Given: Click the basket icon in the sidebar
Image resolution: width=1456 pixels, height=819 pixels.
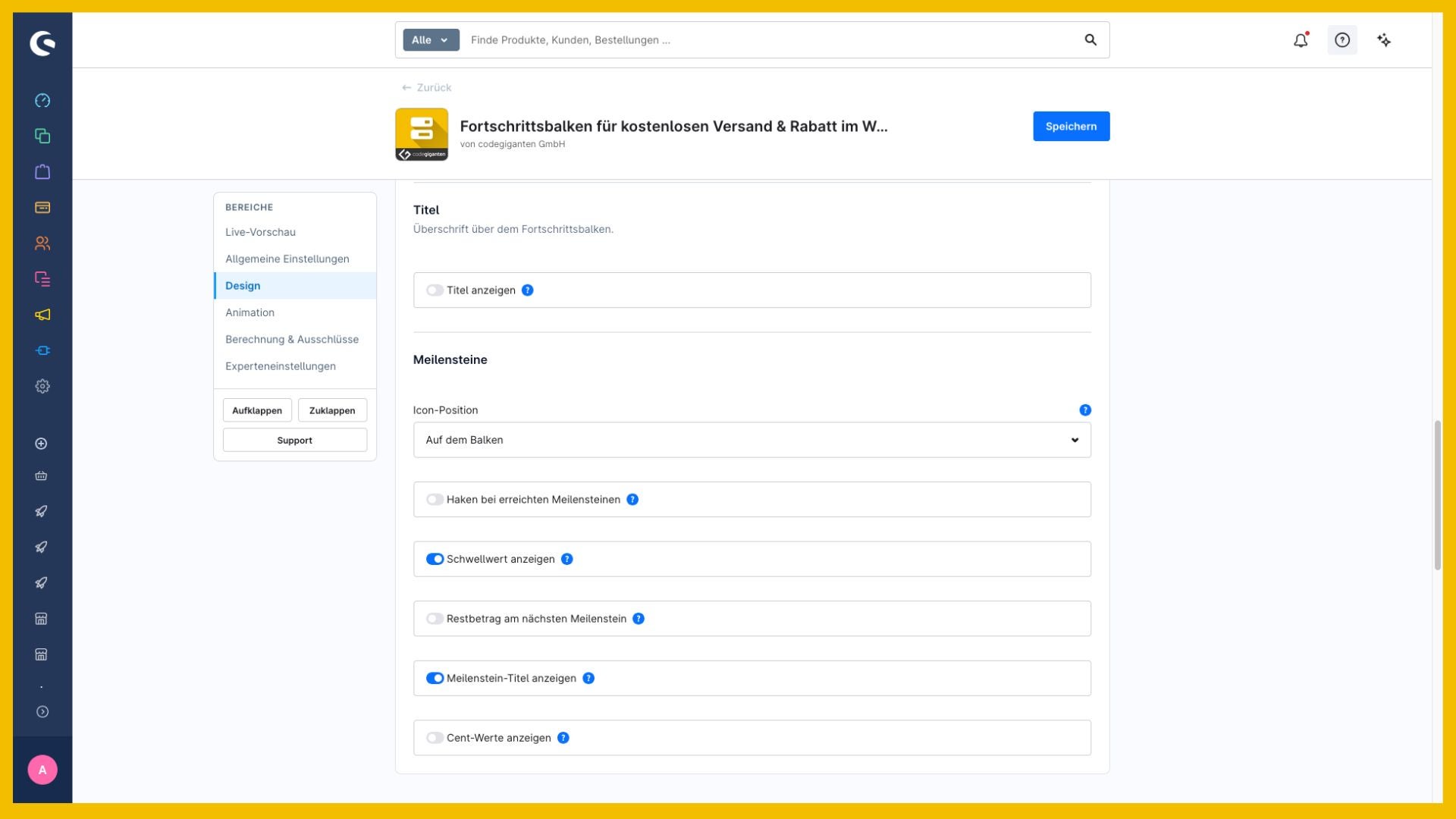Looking at the screenshot, I should pos(42,476).
